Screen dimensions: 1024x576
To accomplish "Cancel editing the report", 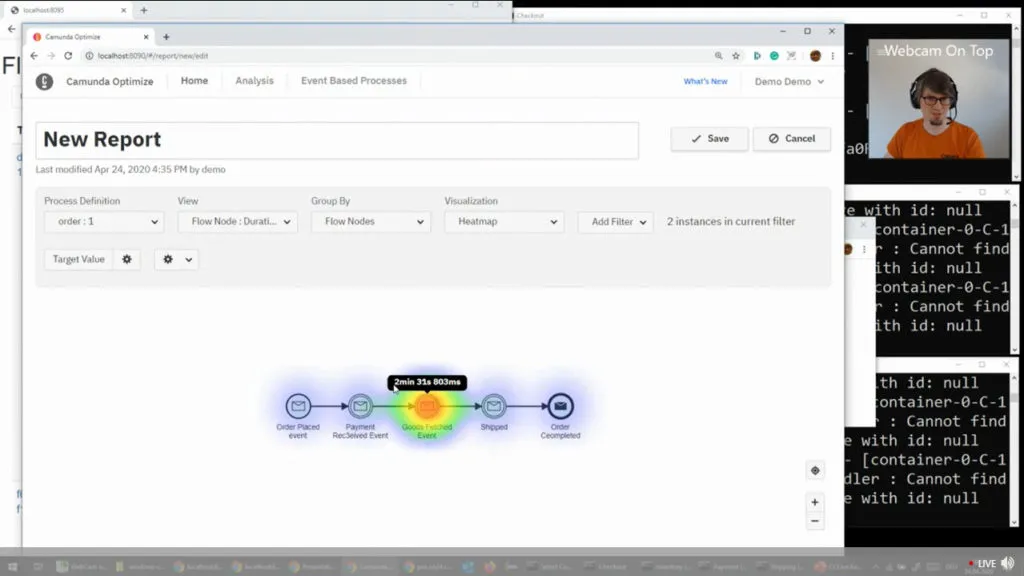I will point(792,138).
